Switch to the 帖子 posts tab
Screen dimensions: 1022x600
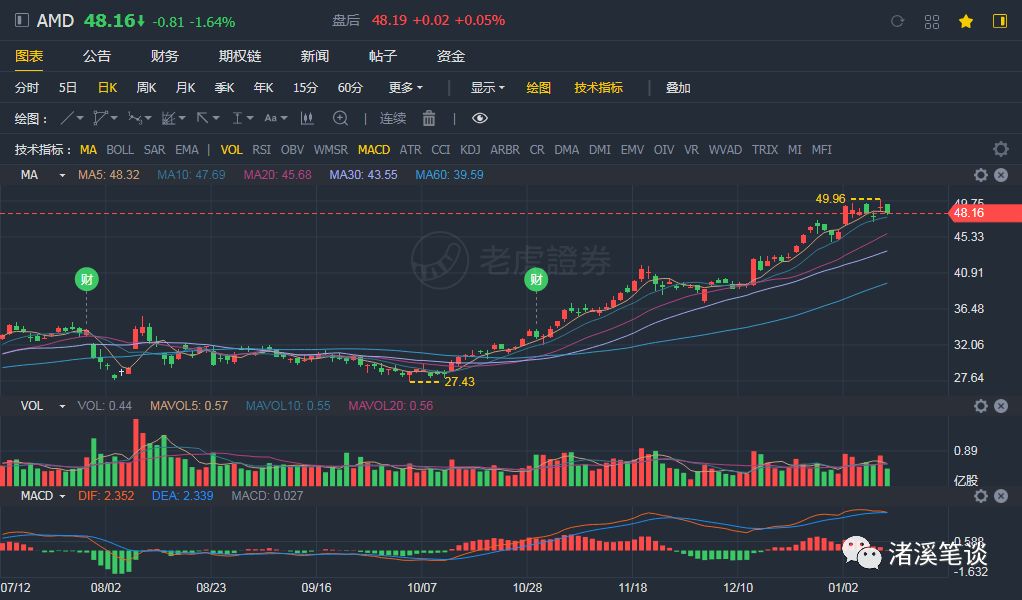(x=383, y=56)
